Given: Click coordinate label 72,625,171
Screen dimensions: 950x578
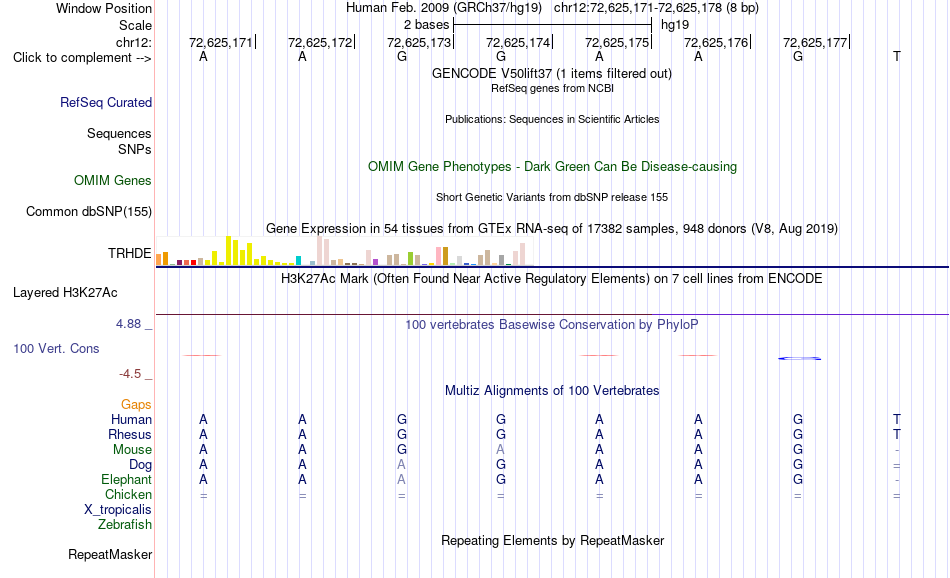Looking at the screenshot, I should point(221,42).
